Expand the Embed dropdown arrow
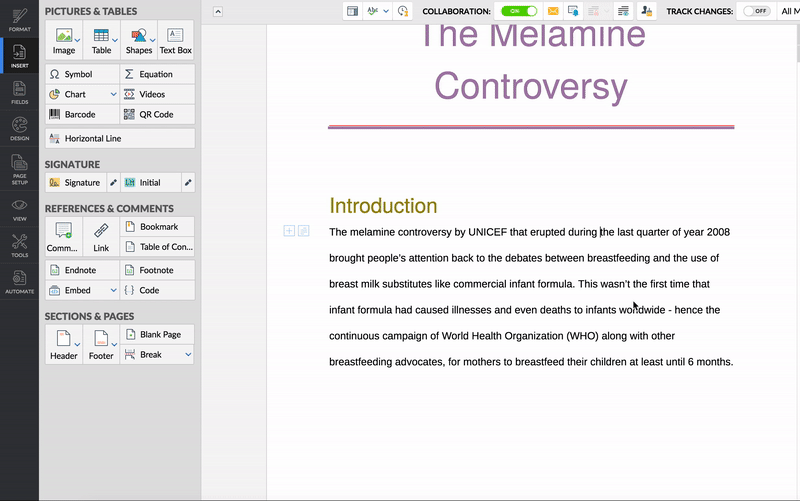Screen dimensions: 800x501 pyautogui.click(x=113, y=290)
